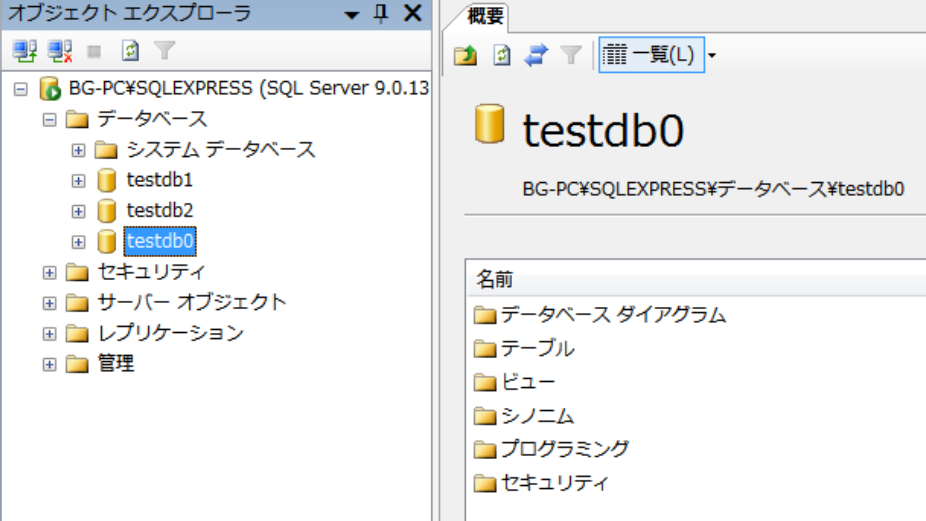Select テーブル in the summary list
The image size is (926, 521).
tap(537, 349)
